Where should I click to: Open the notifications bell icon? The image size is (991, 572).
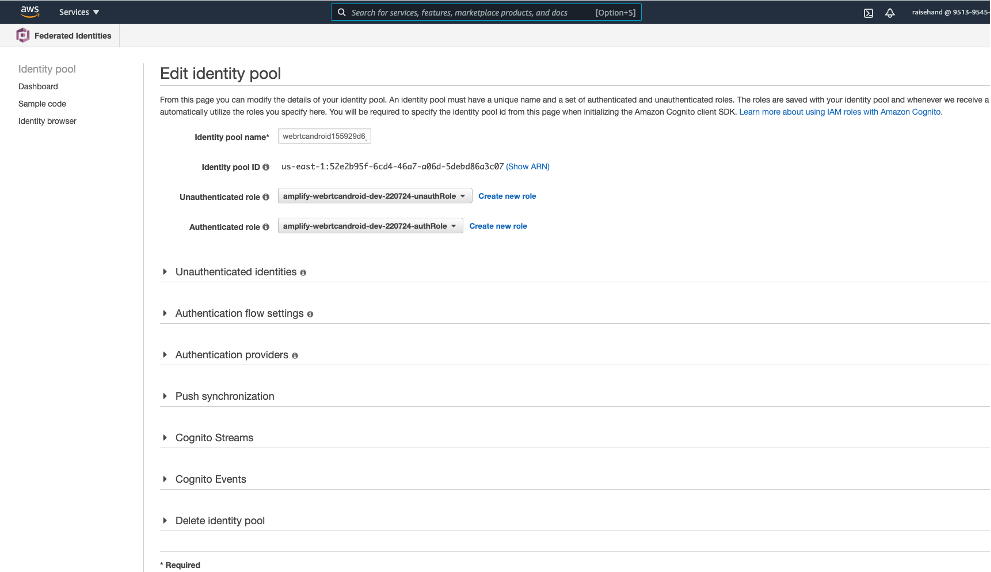click(x=890, y=13)
